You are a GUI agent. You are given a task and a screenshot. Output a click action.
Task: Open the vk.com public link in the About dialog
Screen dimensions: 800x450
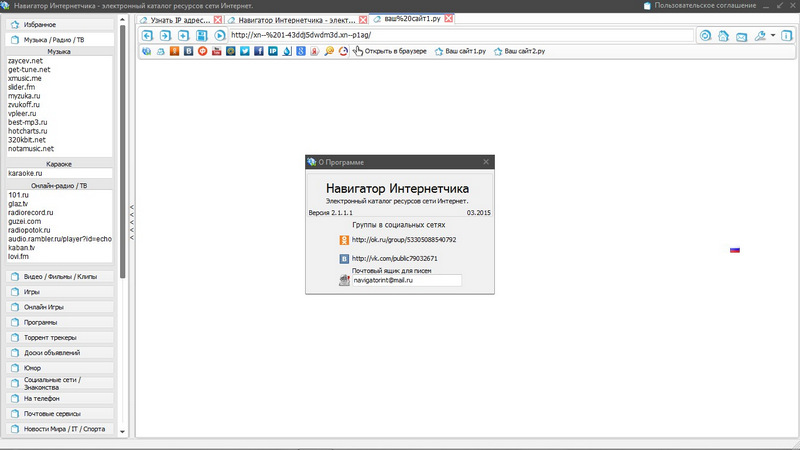point(394,259)
